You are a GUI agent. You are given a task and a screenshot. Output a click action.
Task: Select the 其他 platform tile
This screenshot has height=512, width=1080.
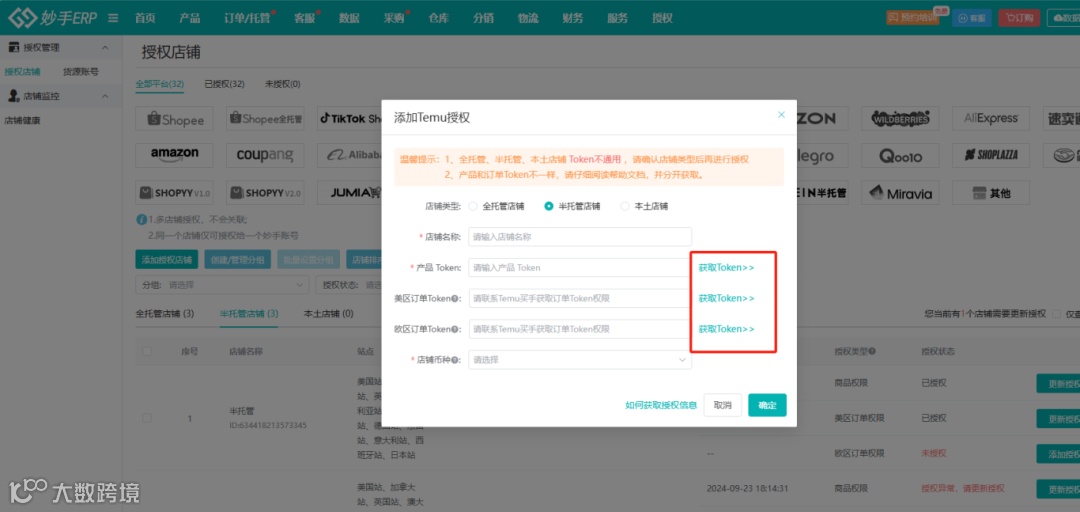click(991, 193)
